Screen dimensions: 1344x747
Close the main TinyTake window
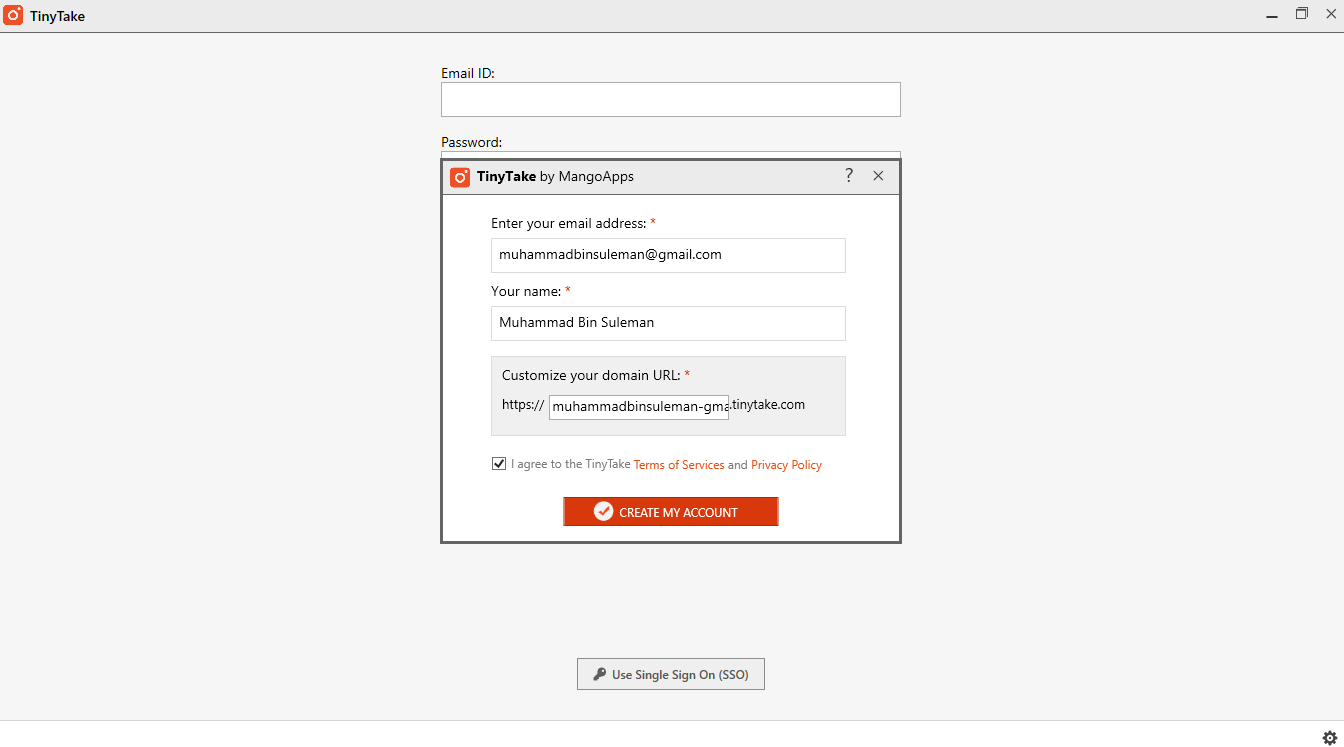pyautogui.click(x=1331, y=14)
